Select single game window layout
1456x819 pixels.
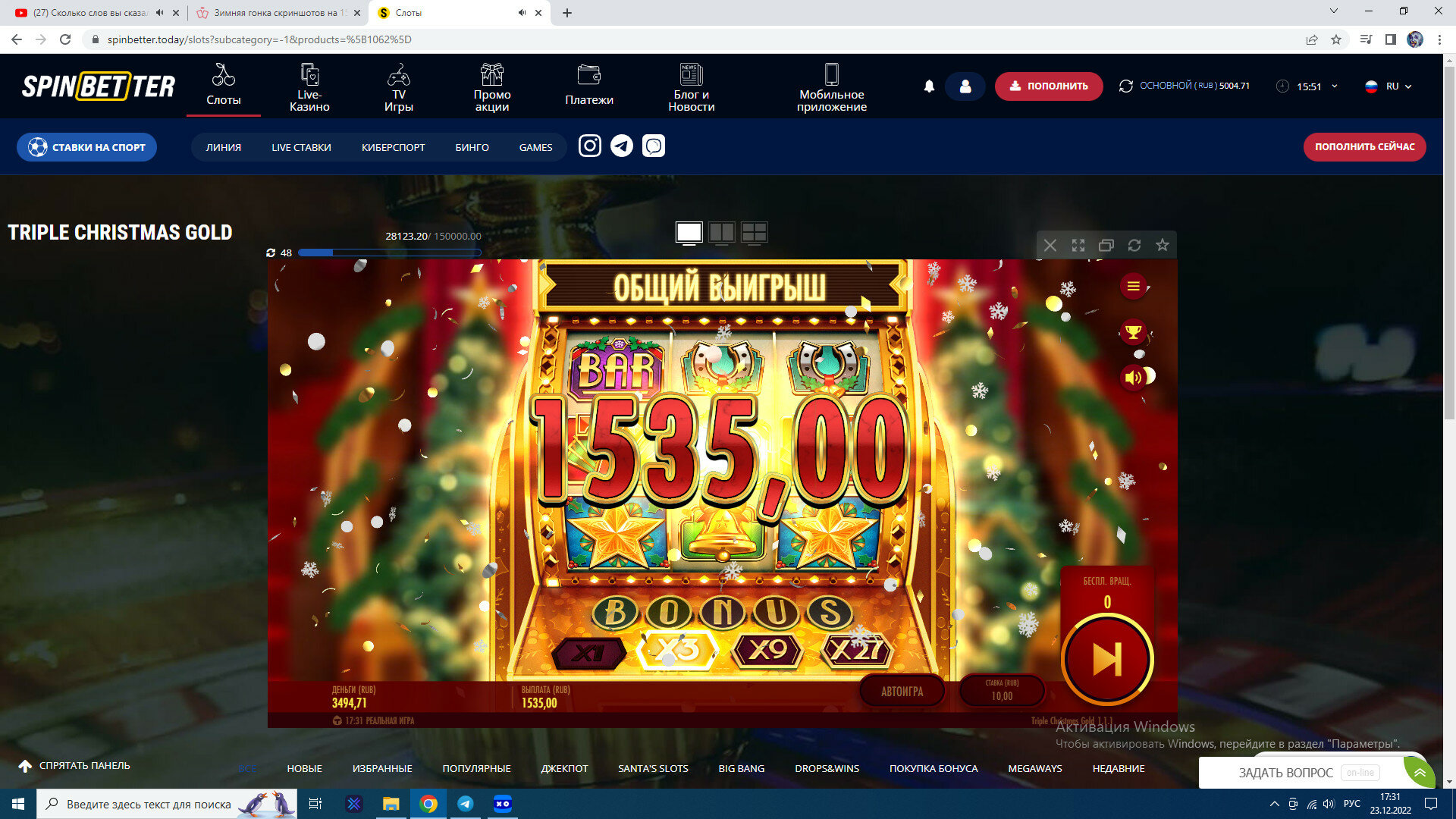coord(689,233)
